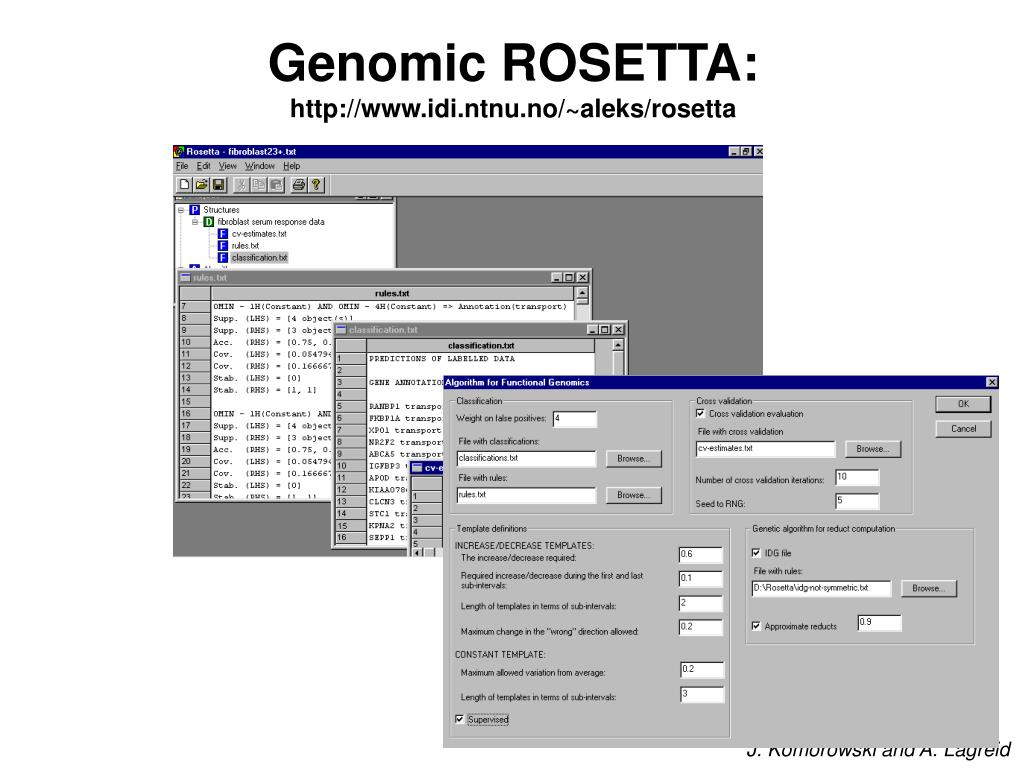Click the Paste clipboard toolbar icon
The width and height of the screenshot is (1024, 768).
point(276,185)
